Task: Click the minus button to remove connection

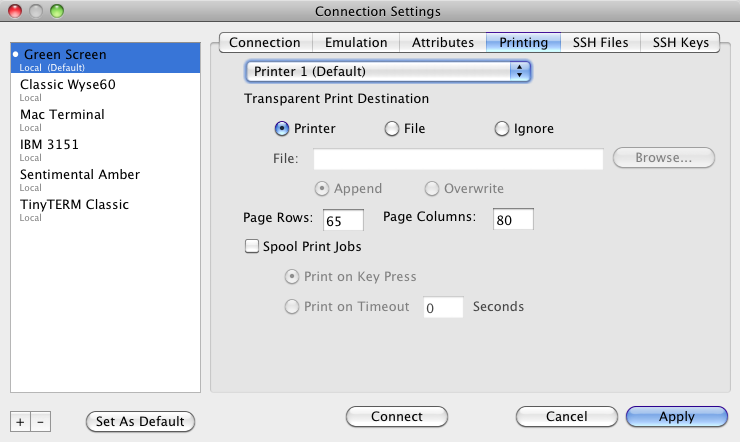Action: tap(41, 422)
